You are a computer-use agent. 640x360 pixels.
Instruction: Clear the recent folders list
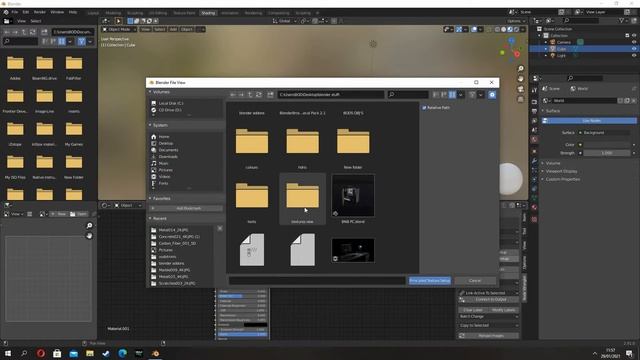click(x=220, y=228)
